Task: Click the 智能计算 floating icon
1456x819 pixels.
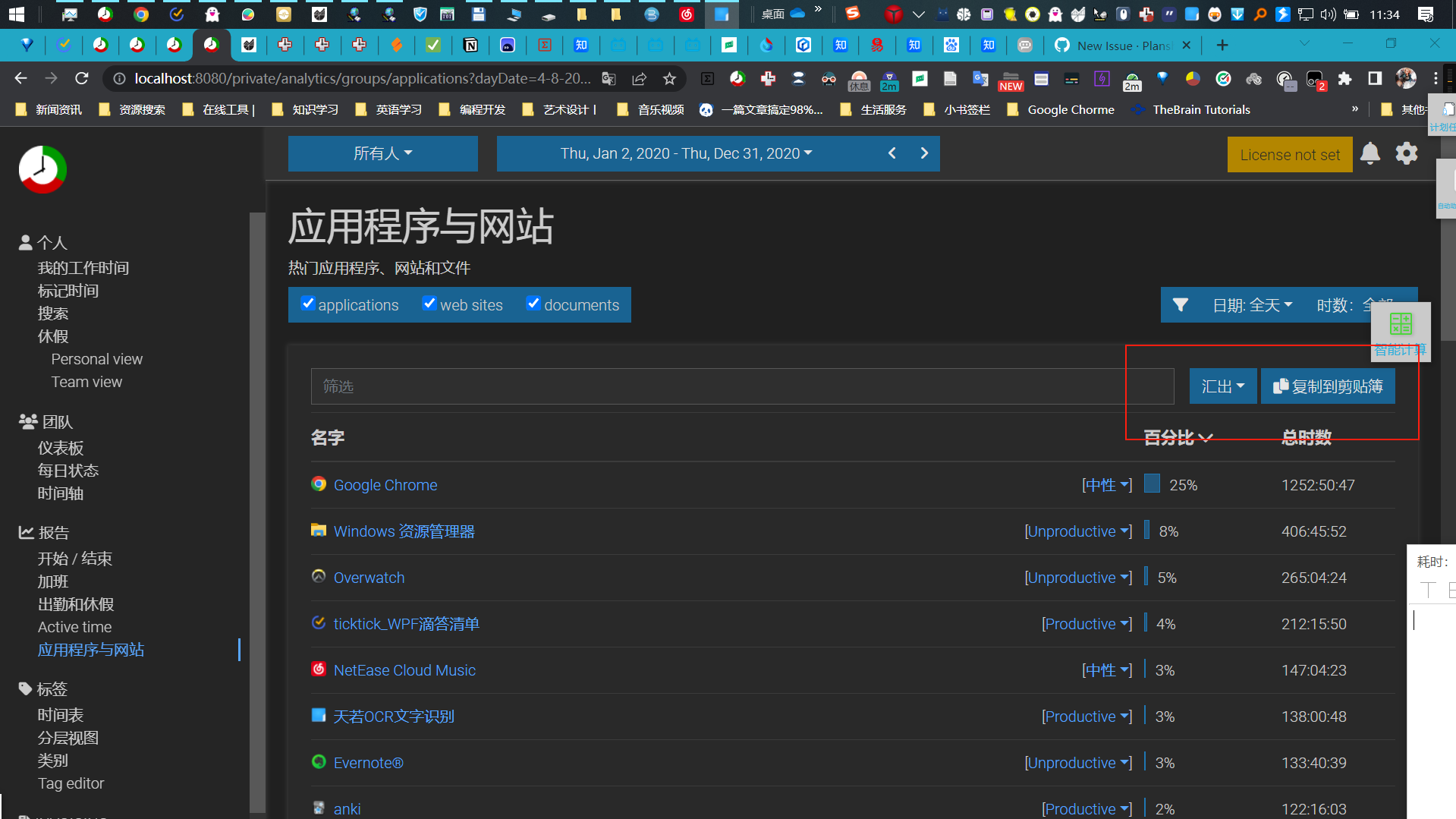Action: tap(1400, 323)
